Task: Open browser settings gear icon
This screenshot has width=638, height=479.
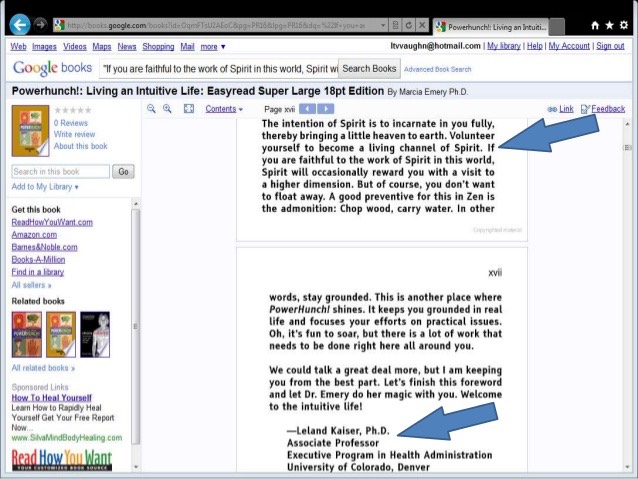Action: (x=624, y=25)
